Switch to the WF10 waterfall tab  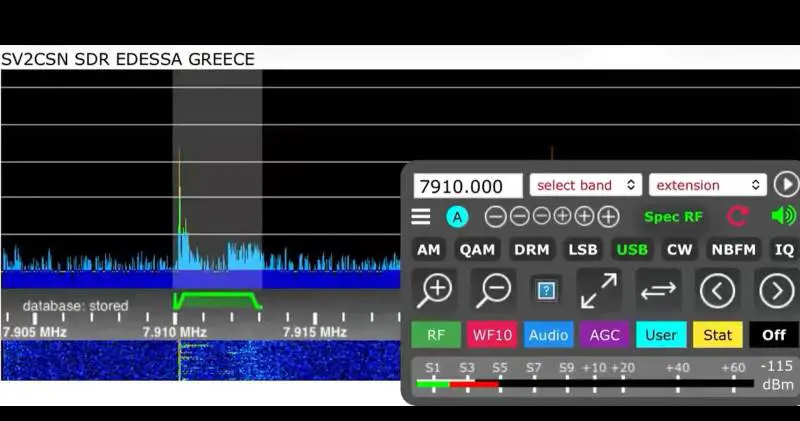tap(492, 335)
